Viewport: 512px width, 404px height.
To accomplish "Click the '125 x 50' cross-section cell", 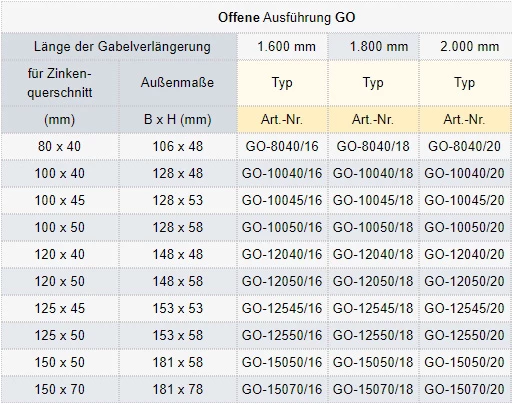I will tap(60, 335).
